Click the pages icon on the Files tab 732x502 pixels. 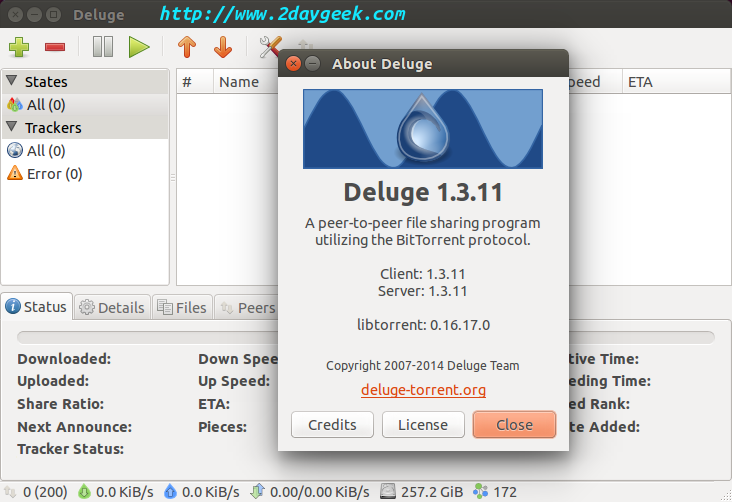165,307
